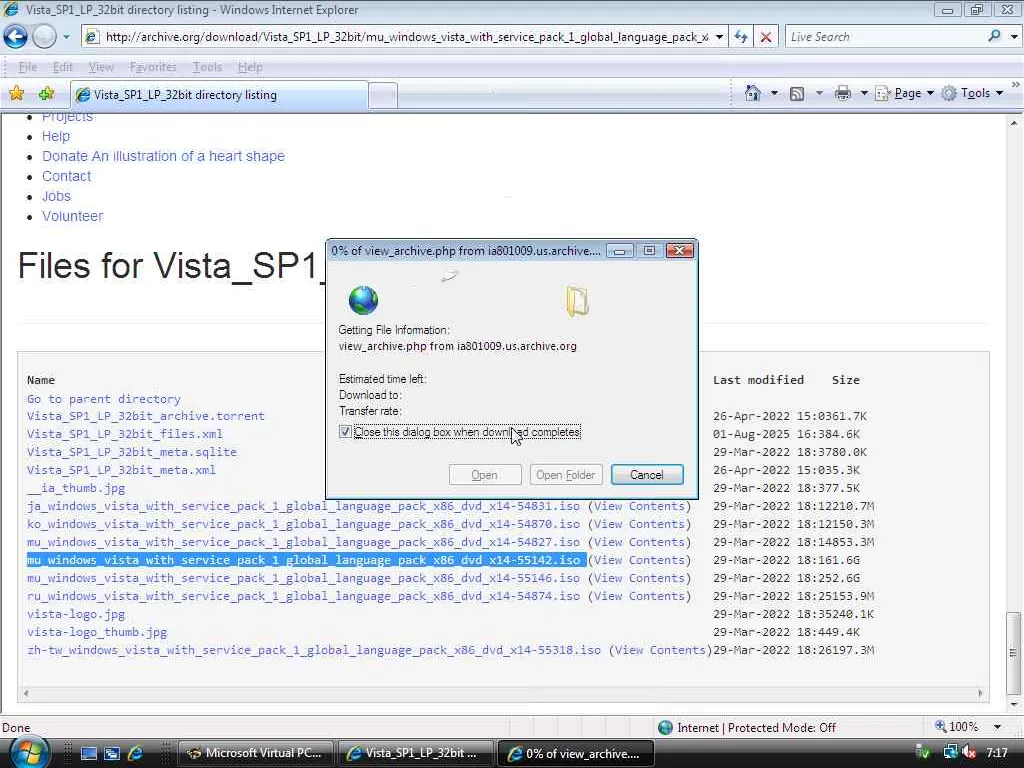The height and width of the screenshot is (768, 1024).
Task: Uncheck Close this dialog box when download completes
Action: pos(345,432)
